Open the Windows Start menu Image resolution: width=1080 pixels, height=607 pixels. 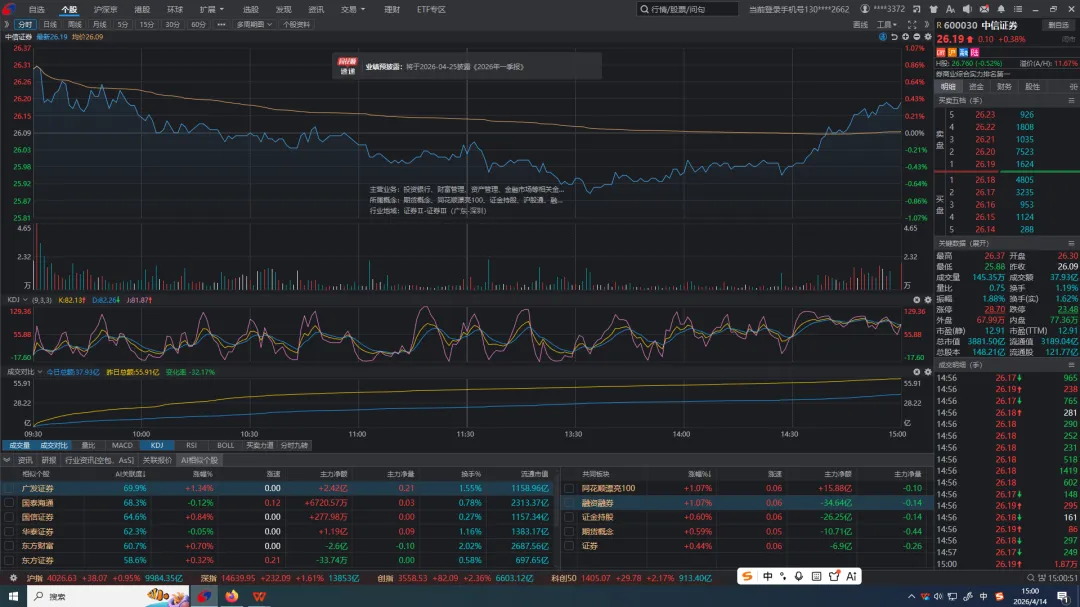(x=13, y=596)
